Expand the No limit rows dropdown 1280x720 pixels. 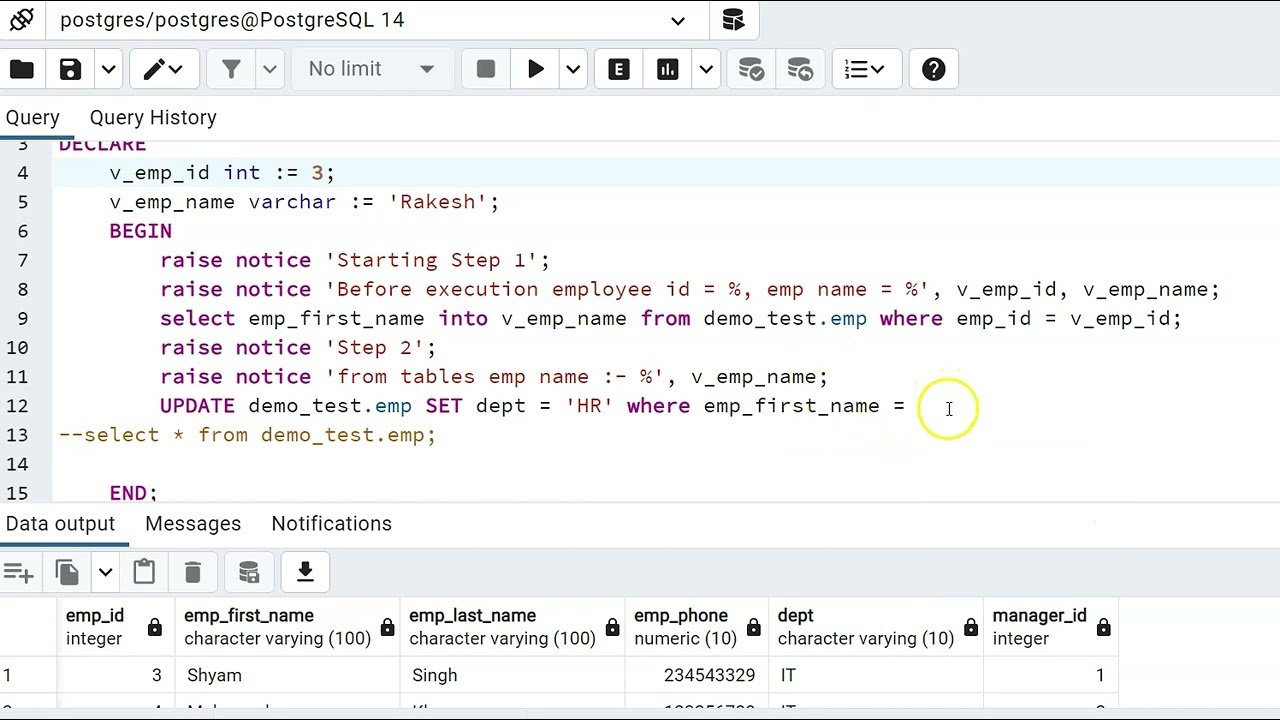coord(371,69)
